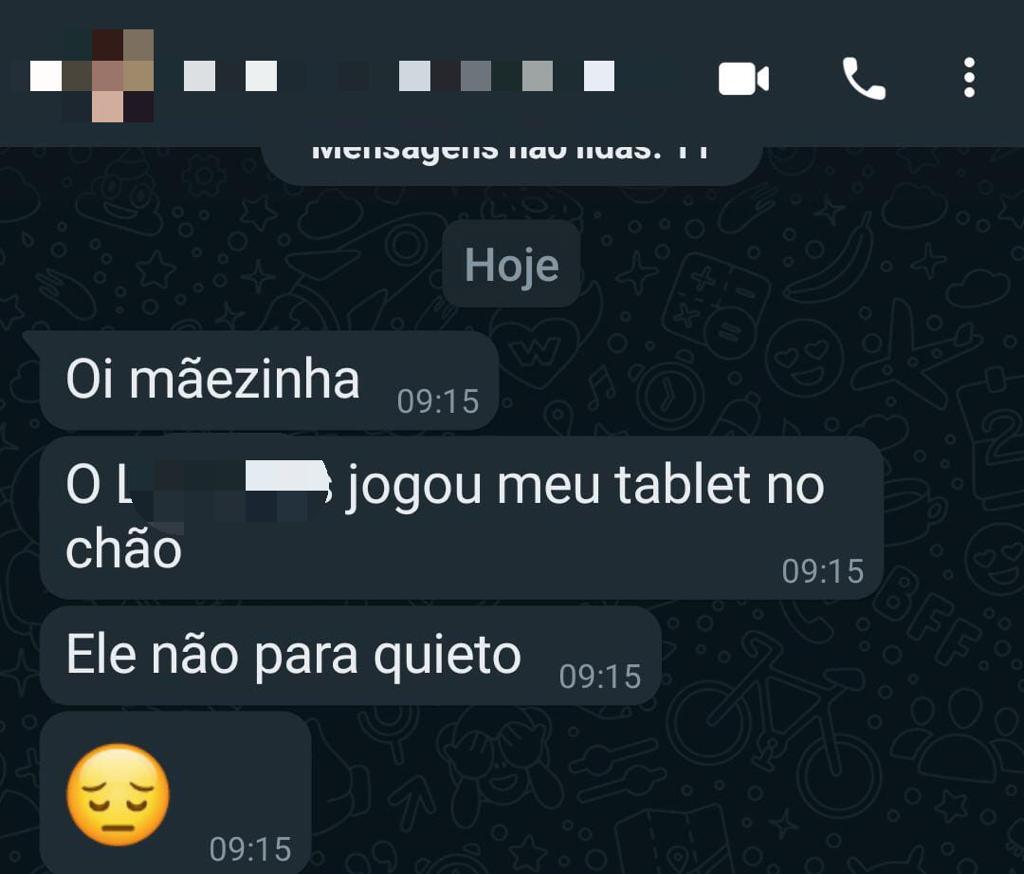Click the 09:15 timestamp on the tablet message
Image resolution: width=1024 pixels, height=874 pixels.
pyautogui.click(x=823, y=571)
